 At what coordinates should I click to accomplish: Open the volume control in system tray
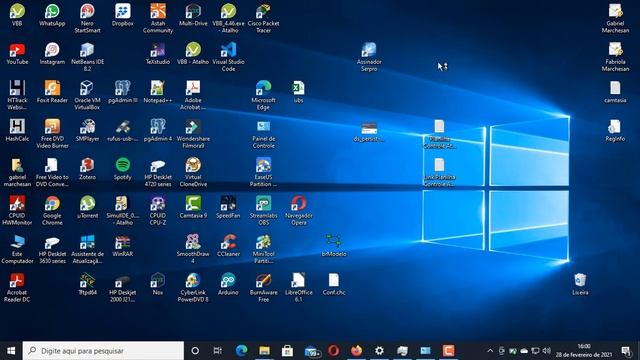[547, 351]
